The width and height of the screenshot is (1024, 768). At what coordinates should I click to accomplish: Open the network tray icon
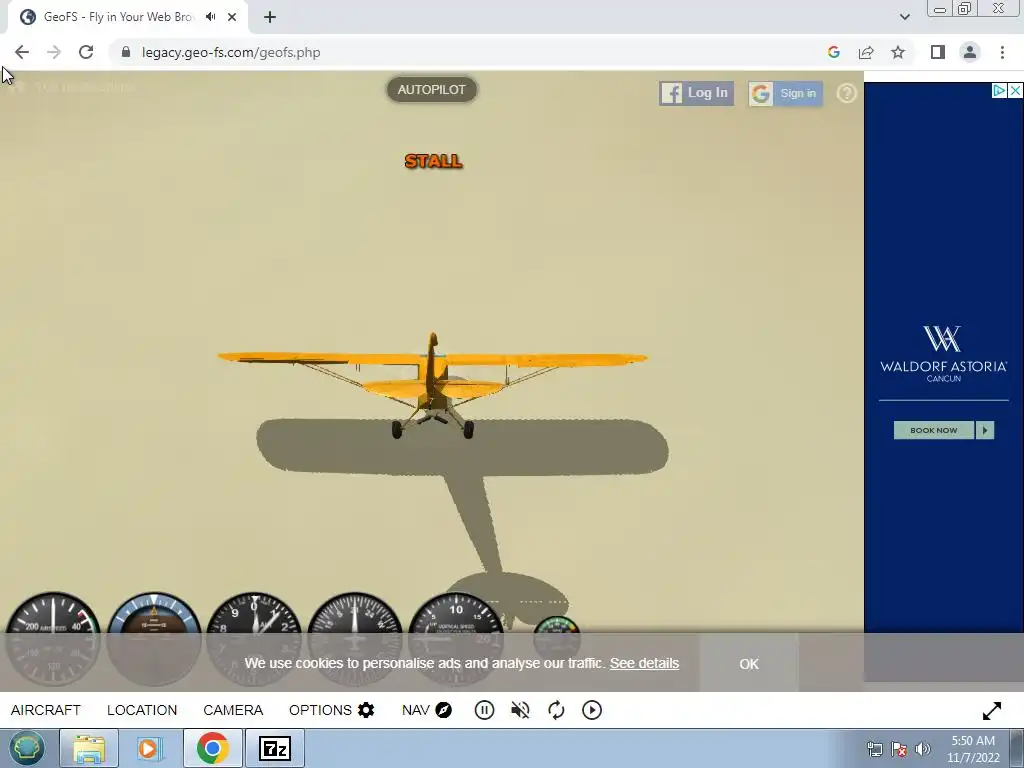click(874, 749)
